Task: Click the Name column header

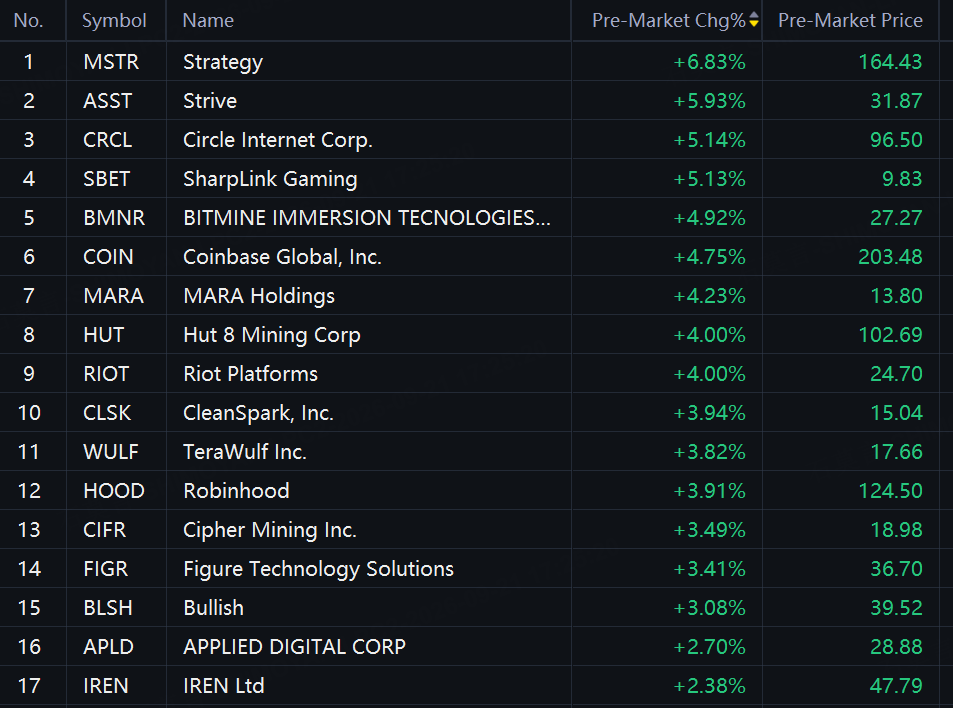Action: (x=208, y=20)
